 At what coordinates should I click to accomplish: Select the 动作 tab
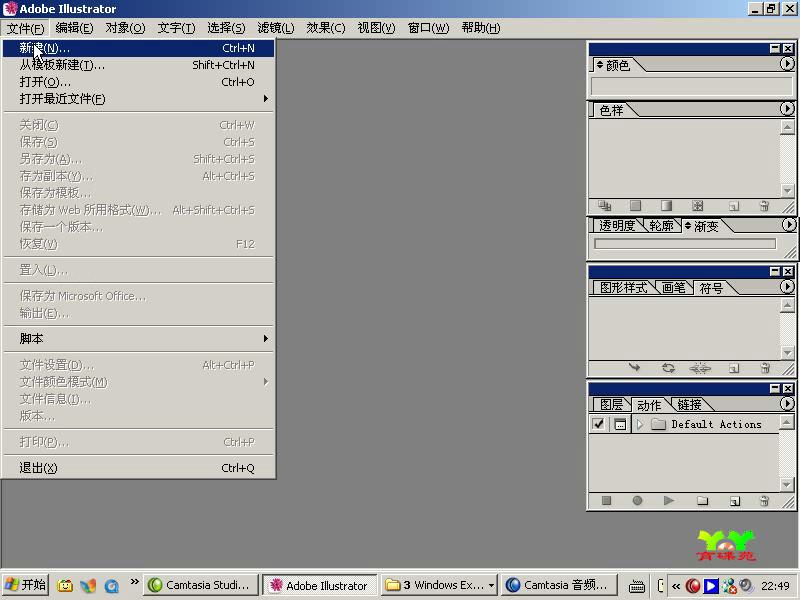[x=649, y=405]
